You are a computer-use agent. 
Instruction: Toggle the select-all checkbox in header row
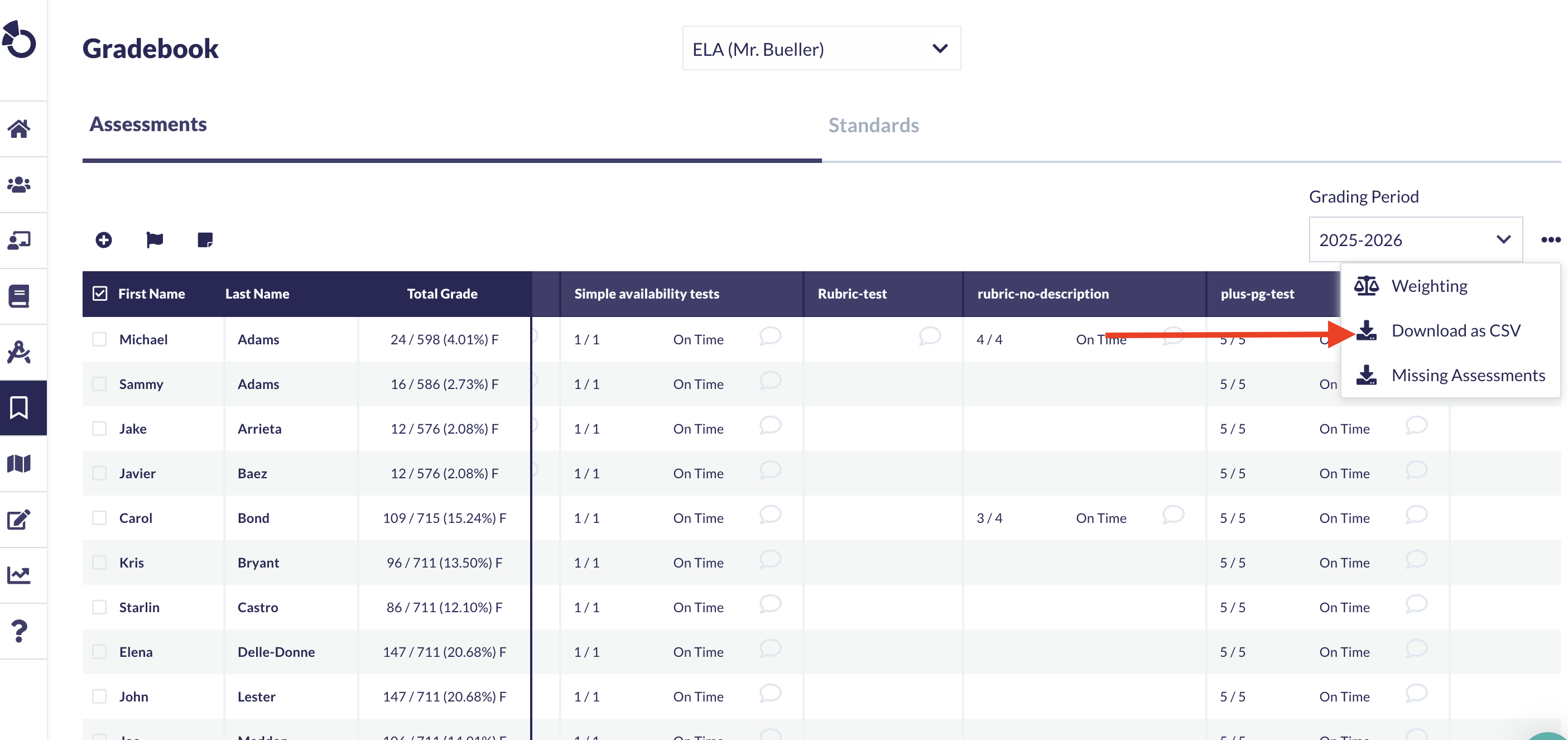click(101, 293)
